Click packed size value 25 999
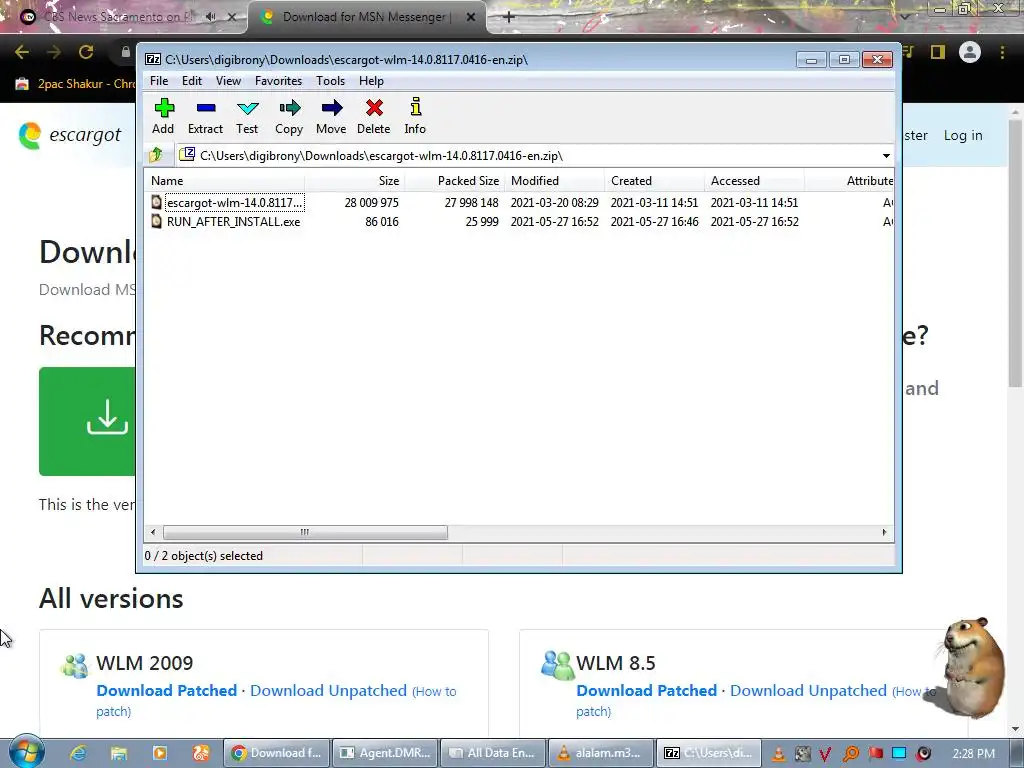Viewport: 1024px width, 768px height. coord(482,222)
